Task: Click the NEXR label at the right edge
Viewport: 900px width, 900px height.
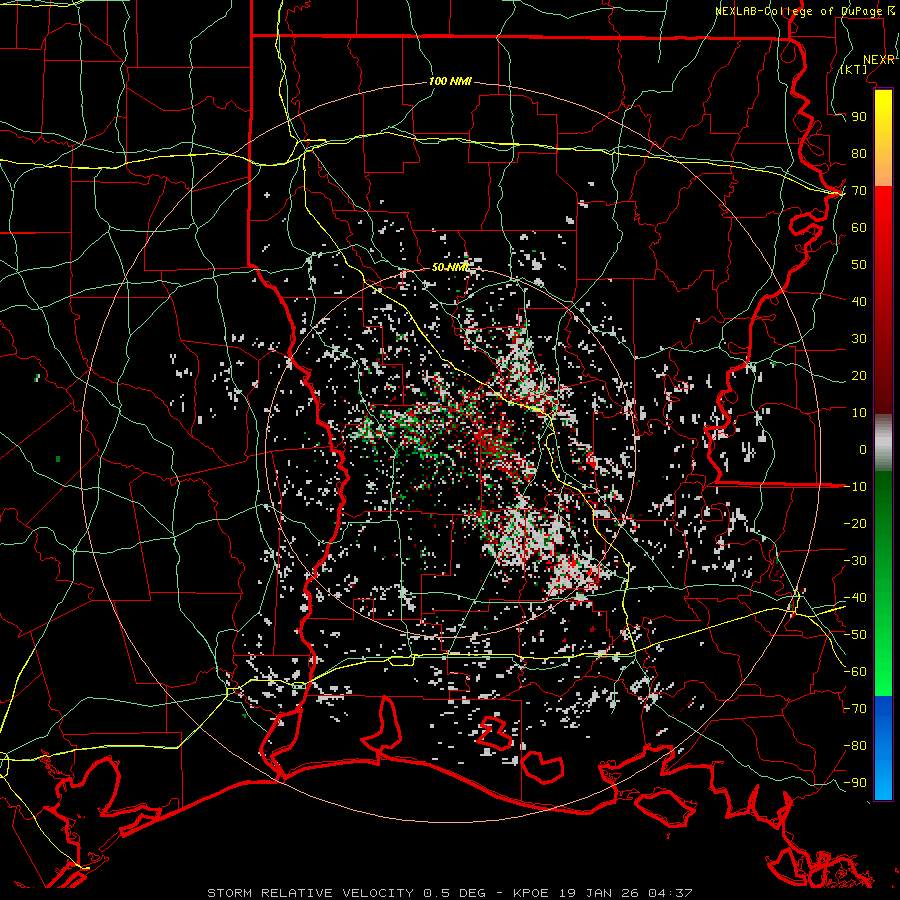Action: click(879, 60)
